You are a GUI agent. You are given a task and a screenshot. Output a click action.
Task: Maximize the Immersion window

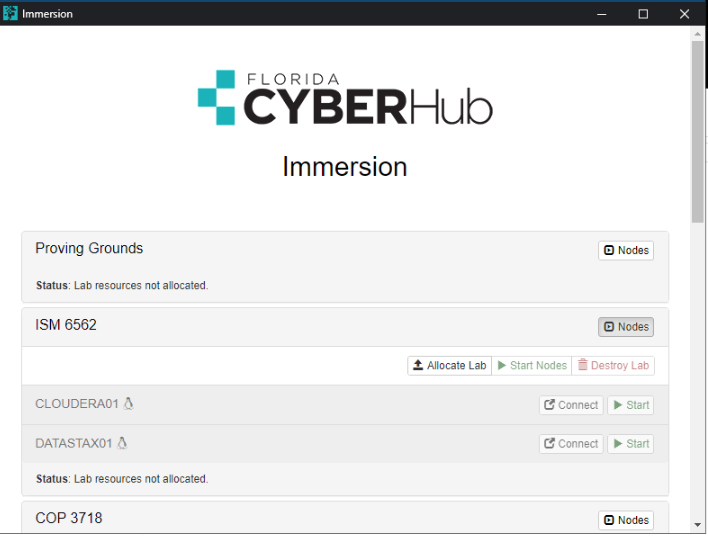click(643, 14)
